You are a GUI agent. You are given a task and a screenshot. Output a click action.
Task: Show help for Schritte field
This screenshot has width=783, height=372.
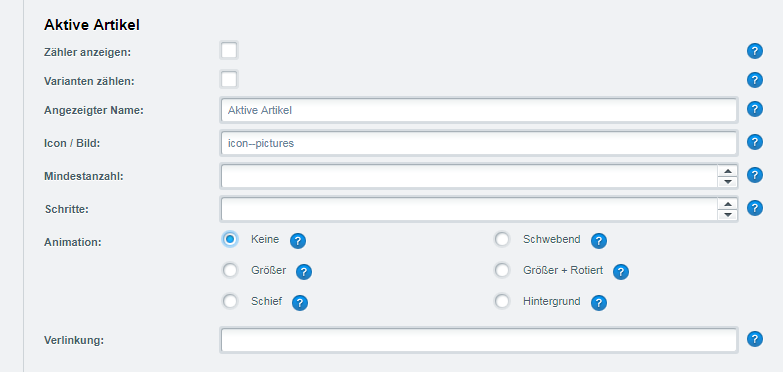point(755,208)
